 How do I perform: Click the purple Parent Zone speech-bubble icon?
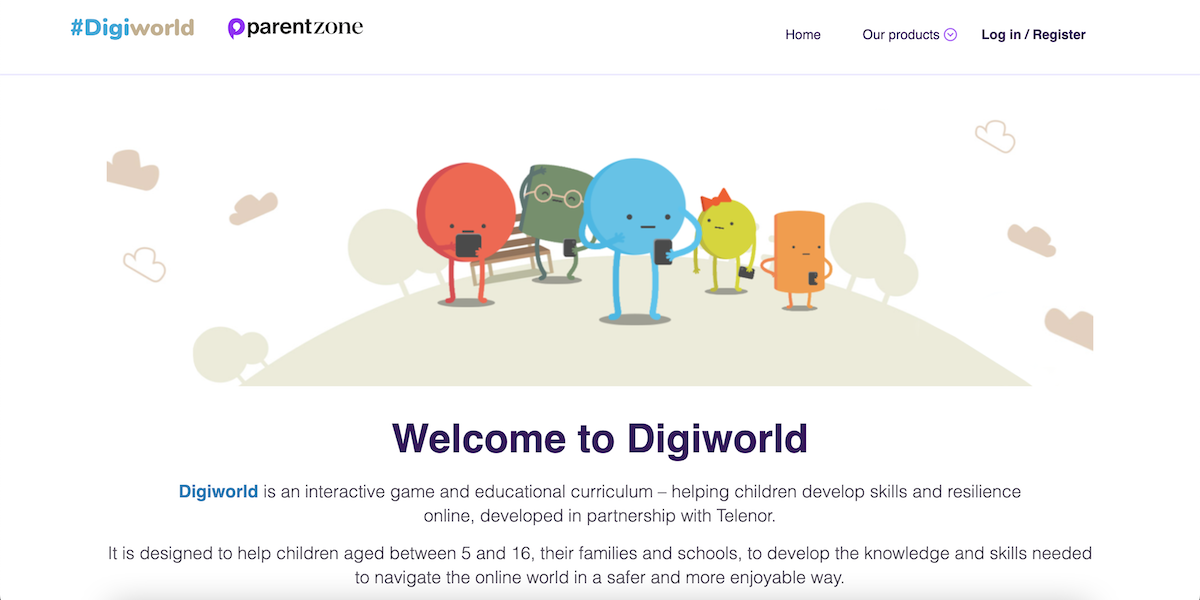[236, 27]
